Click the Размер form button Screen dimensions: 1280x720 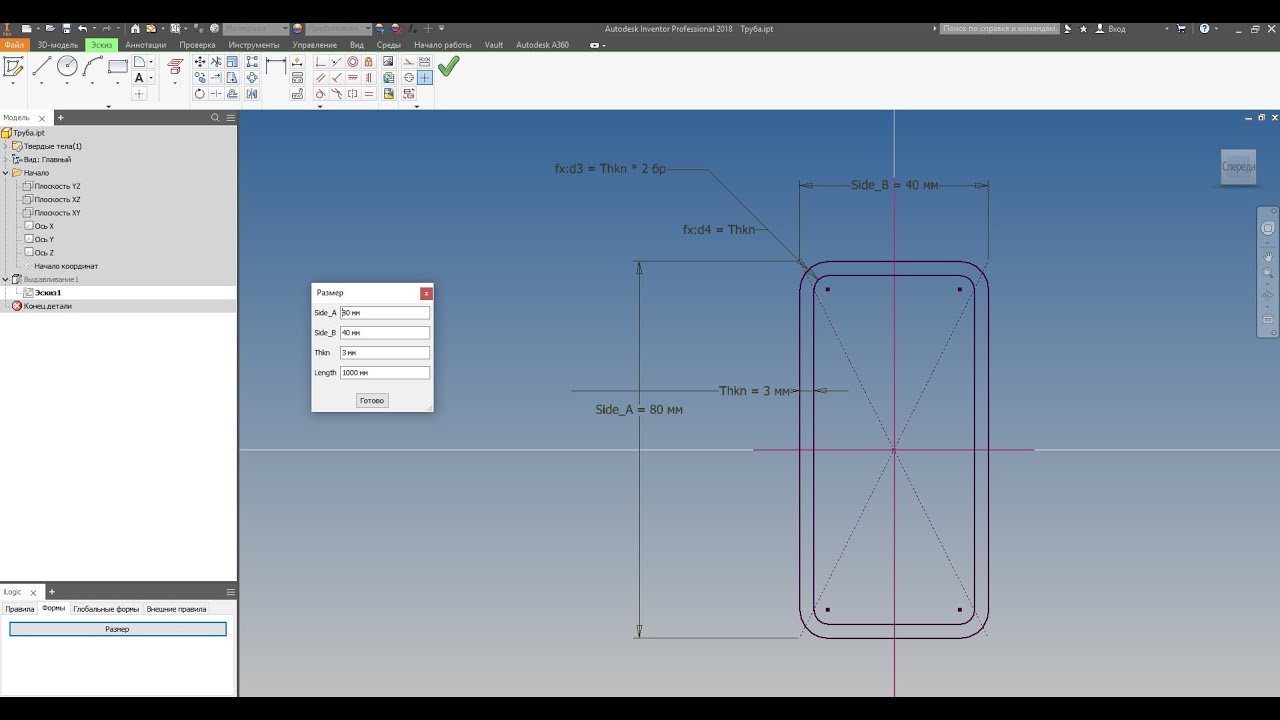click(118, 629)
